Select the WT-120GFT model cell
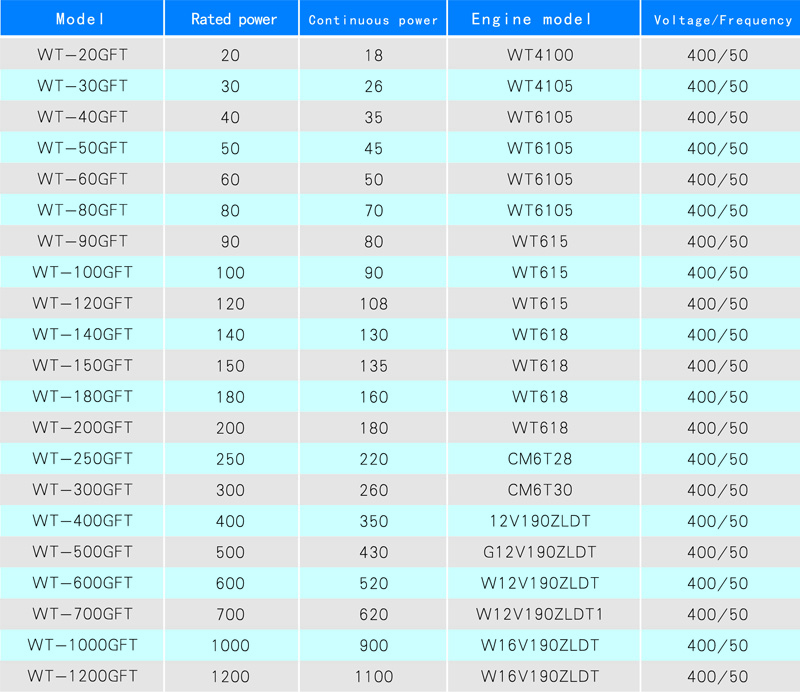 (x=82, y=303)
